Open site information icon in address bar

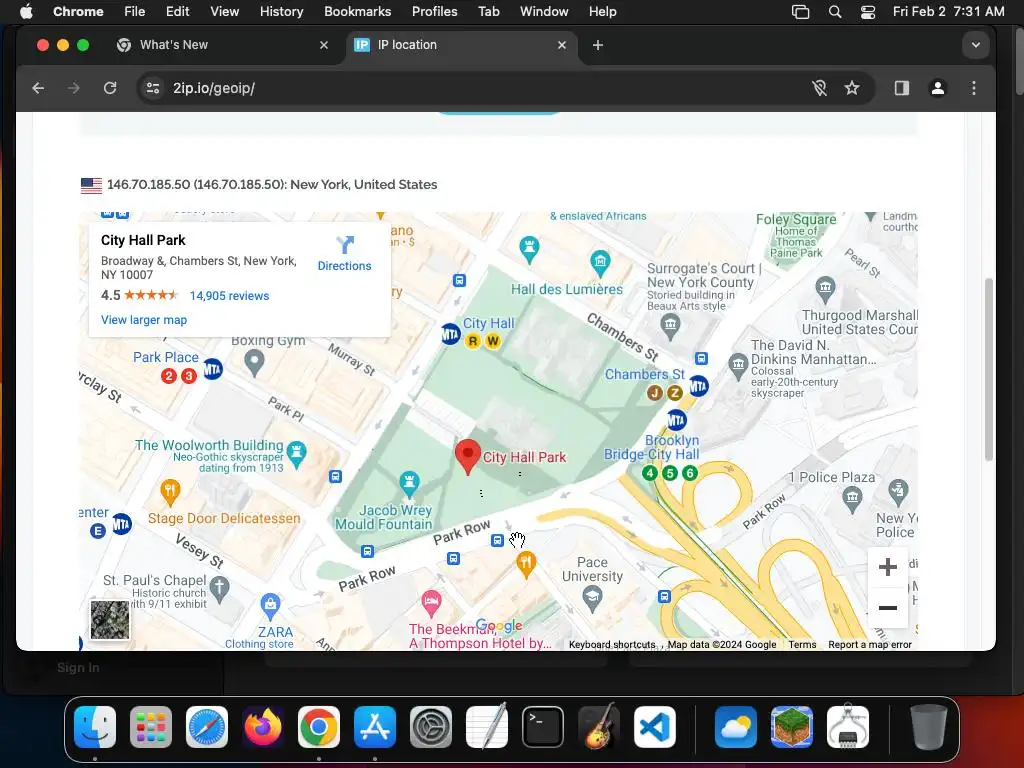153,88
